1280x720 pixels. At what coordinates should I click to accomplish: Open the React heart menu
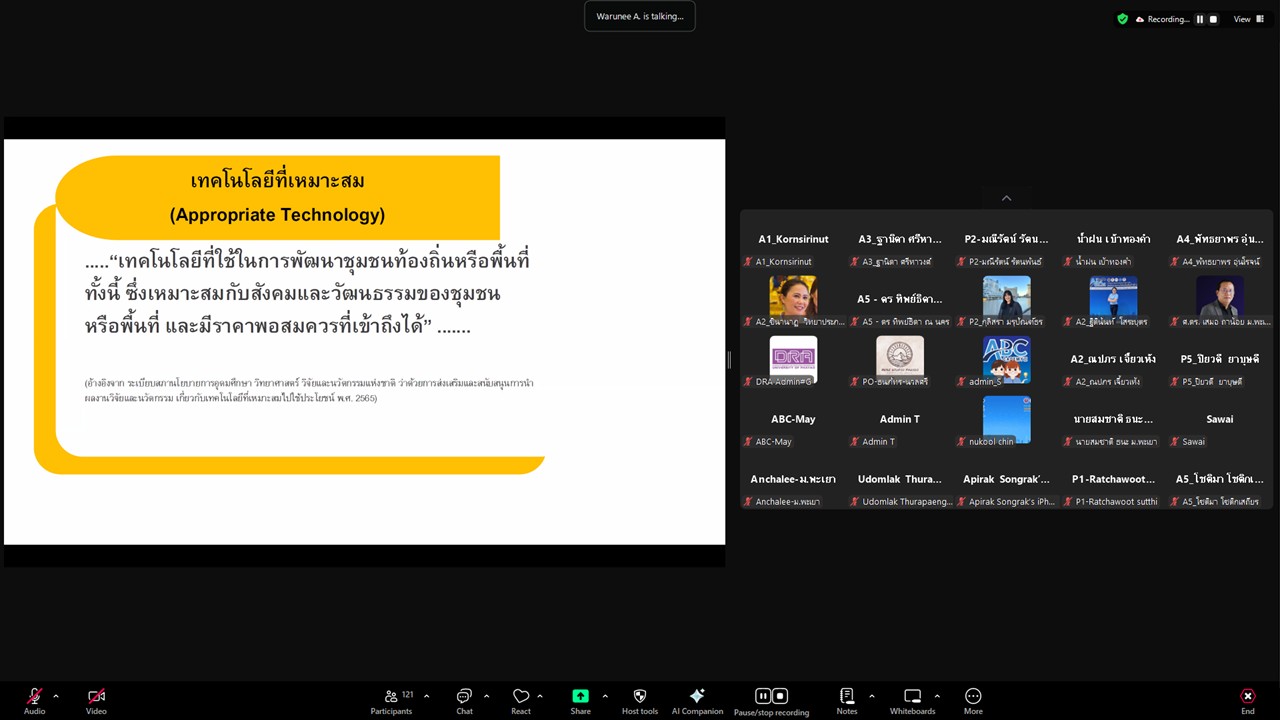521,700
